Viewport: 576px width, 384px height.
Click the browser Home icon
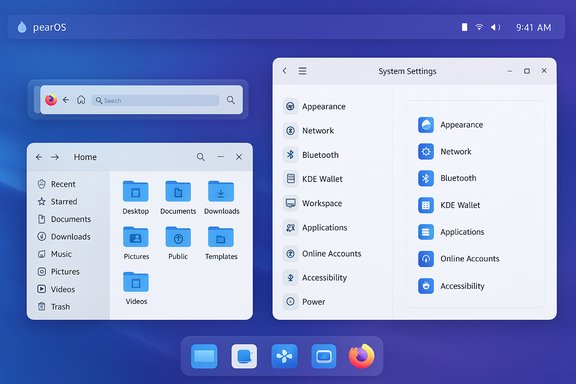81,100
